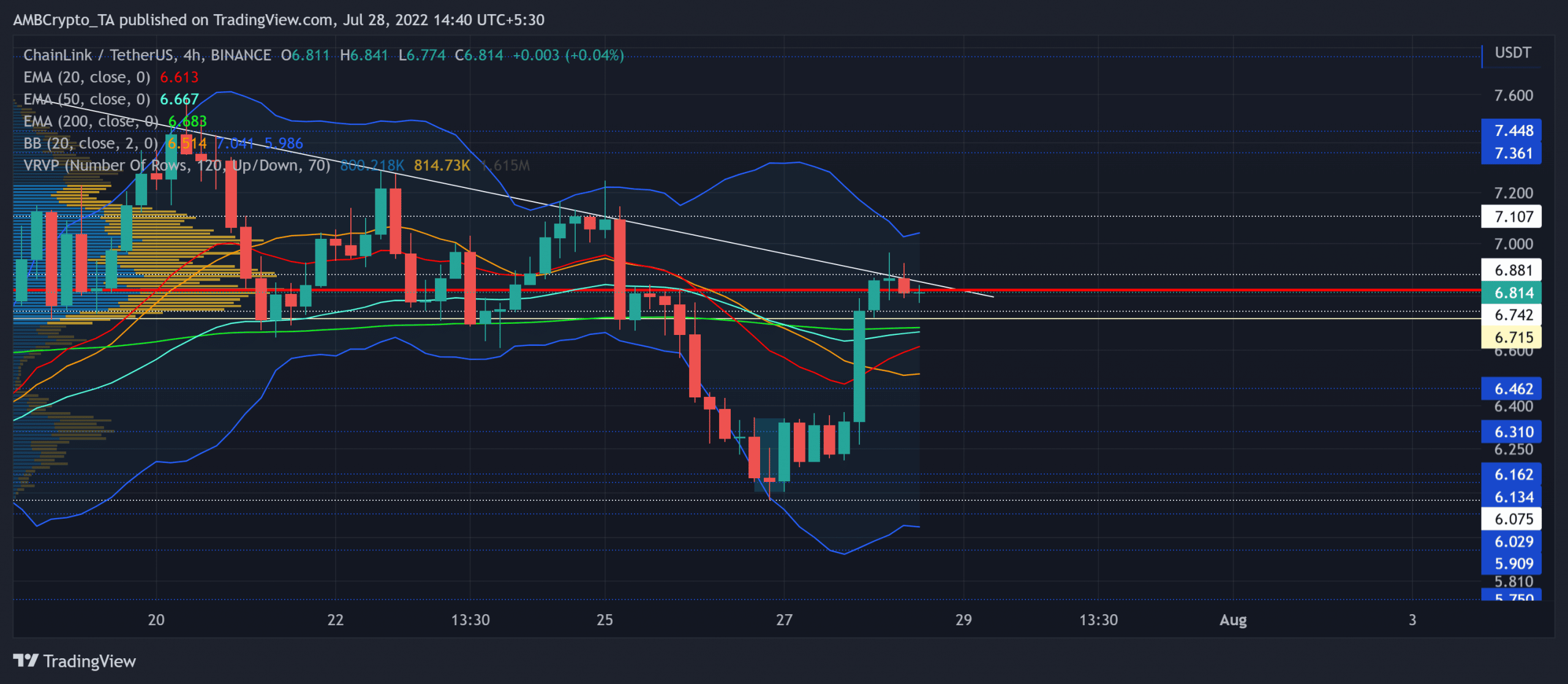1568x684 pixels.
Task: Select the EMA (50, close, 0) legend
Action: 87,99
